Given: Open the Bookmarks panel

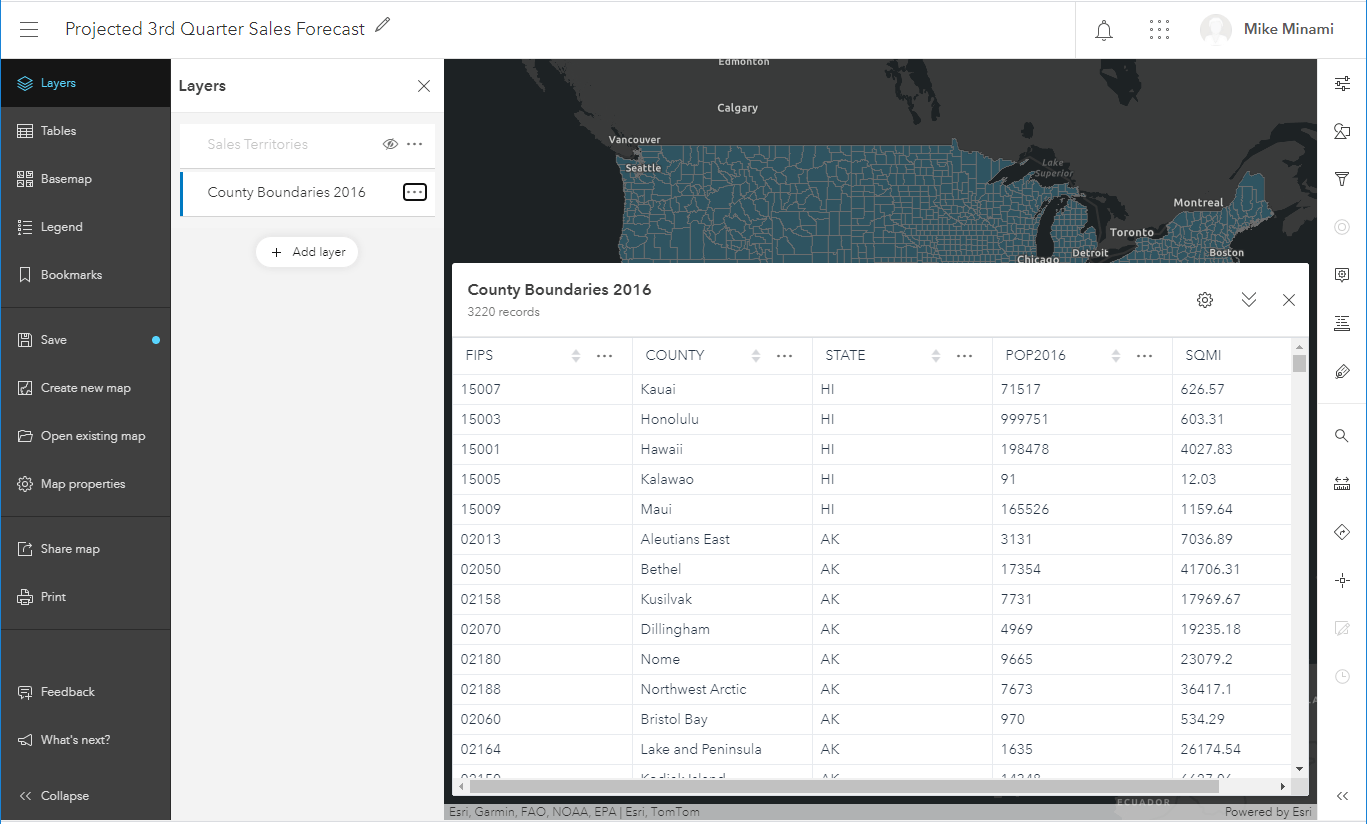Looking at the screenshot, I should pos(71,275).
